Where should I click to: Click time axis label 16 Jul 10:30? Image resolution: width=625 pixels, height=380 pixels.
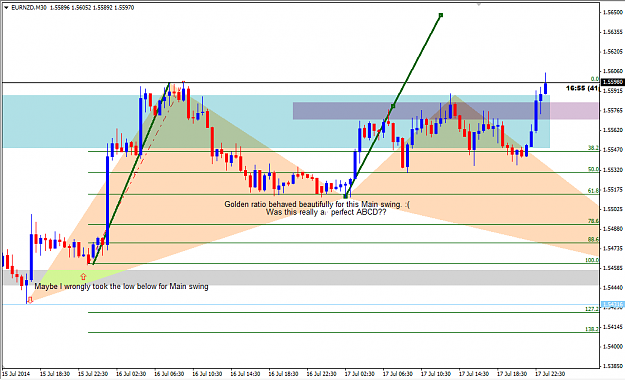[207, 374]
